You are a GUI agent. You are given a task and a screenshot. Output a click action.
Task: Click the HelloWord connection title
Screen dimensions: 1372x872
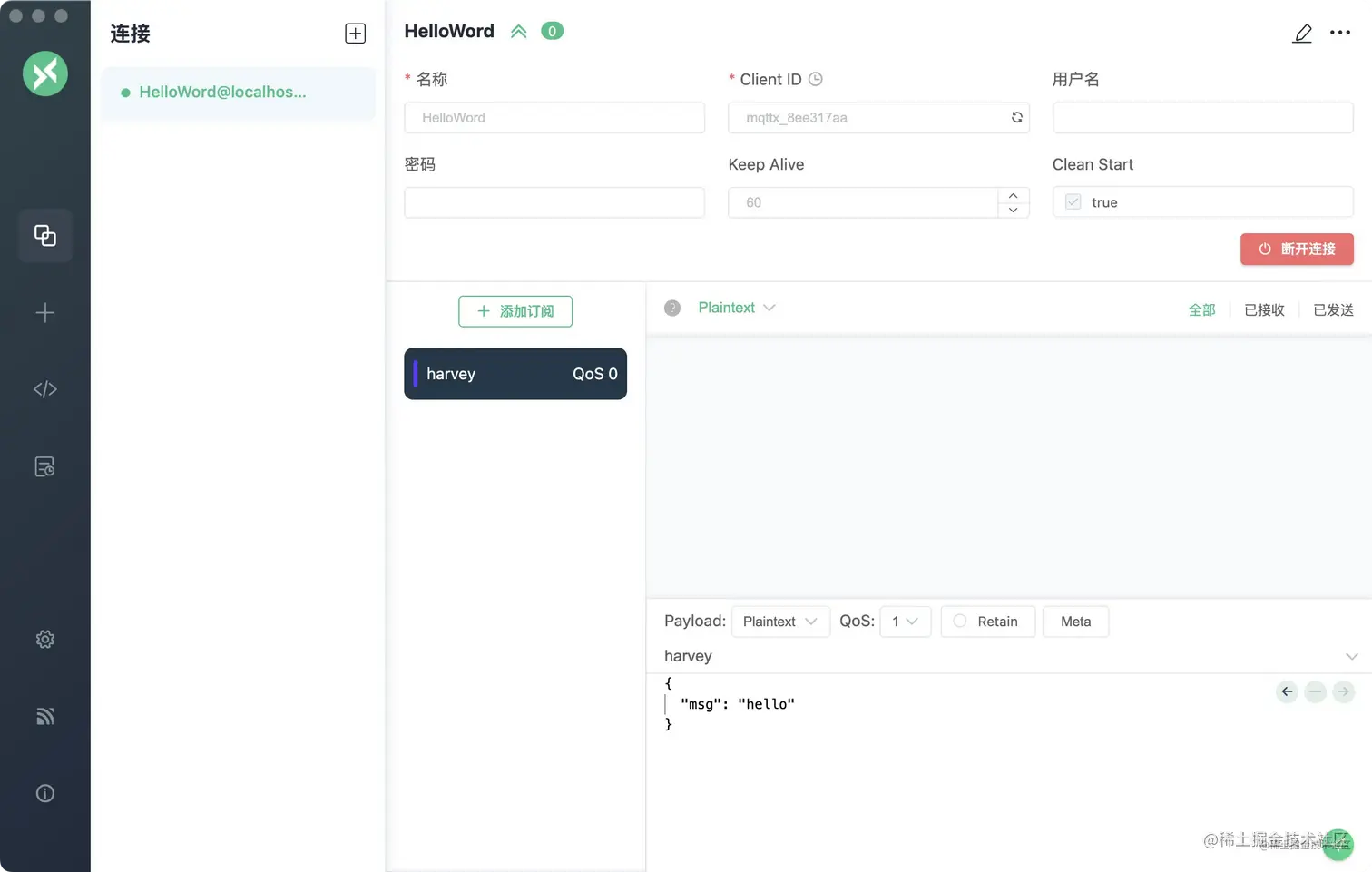(449, 32)
